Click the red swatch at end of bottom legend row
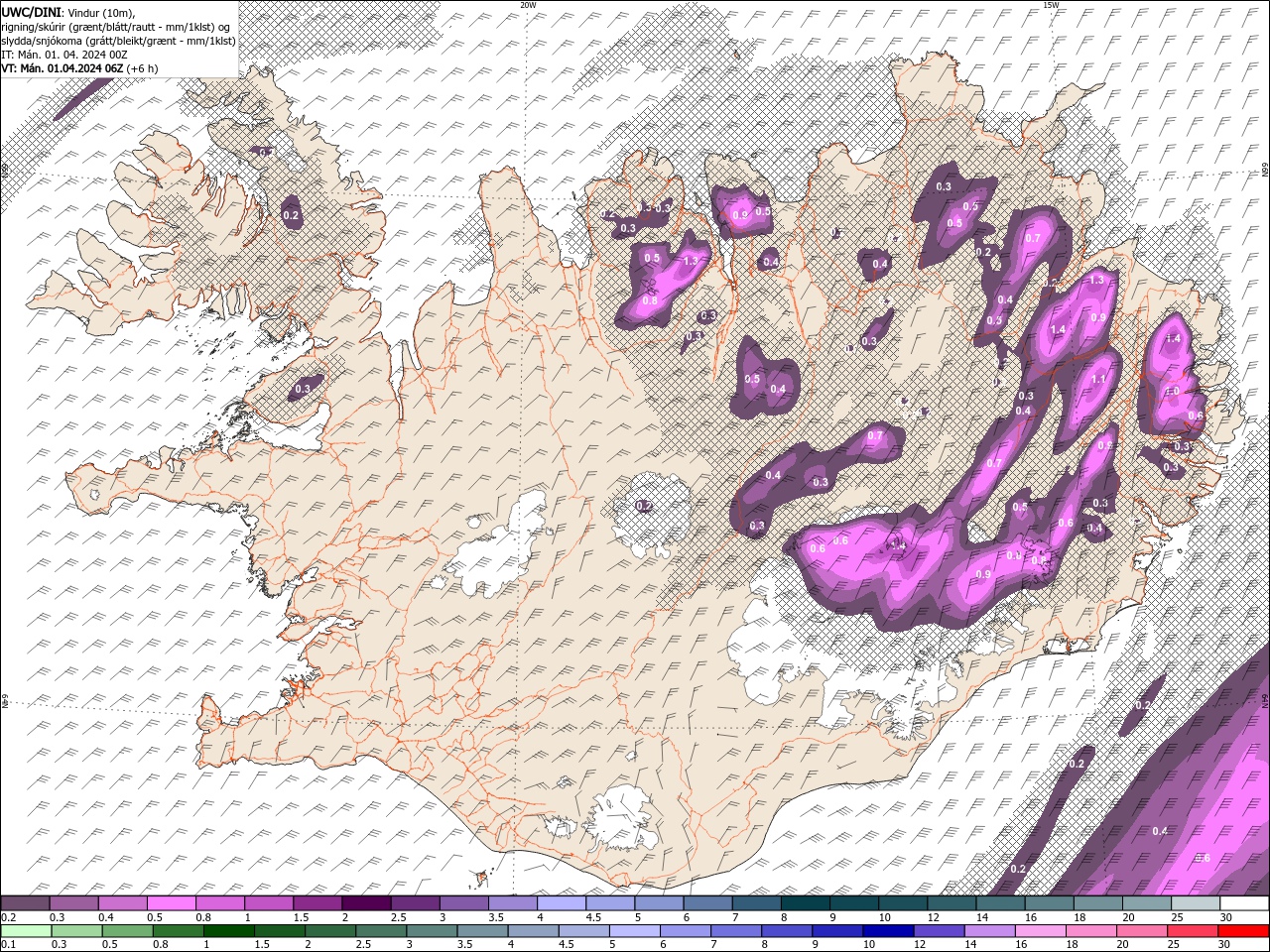Screen dimensions: 1270x952 1244,931
